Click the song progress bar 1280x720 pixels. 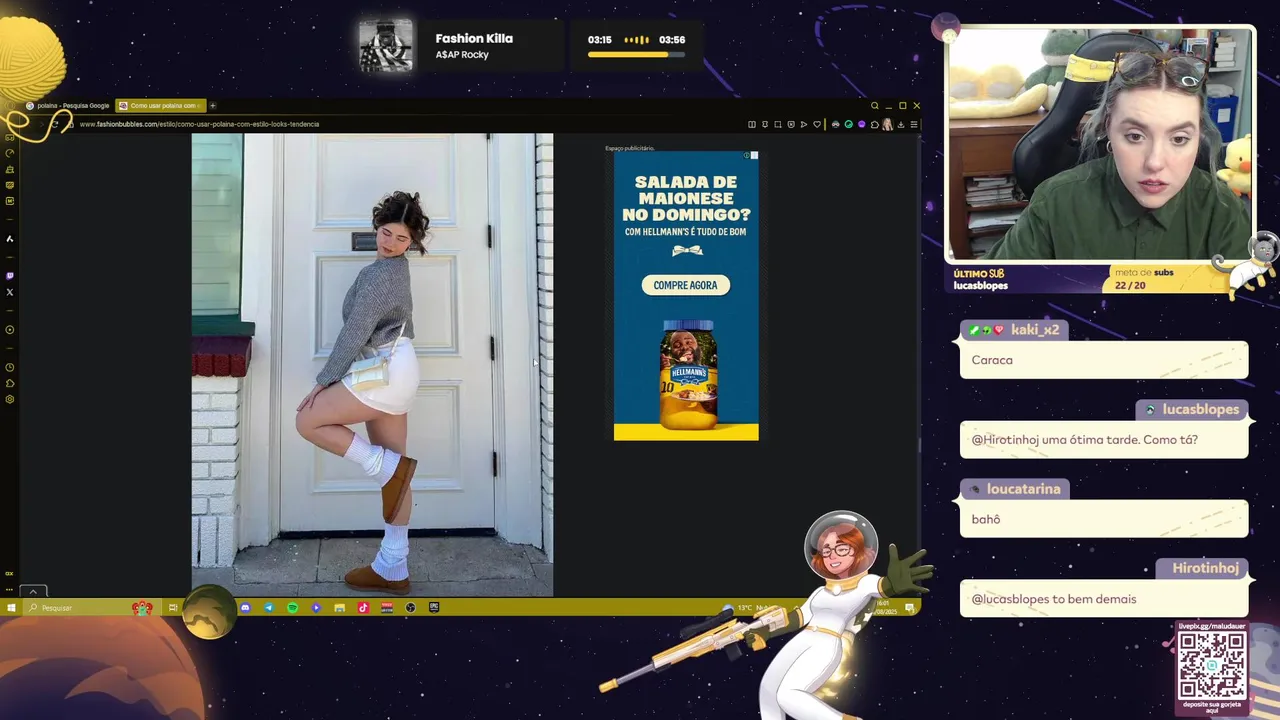(636, 54)
